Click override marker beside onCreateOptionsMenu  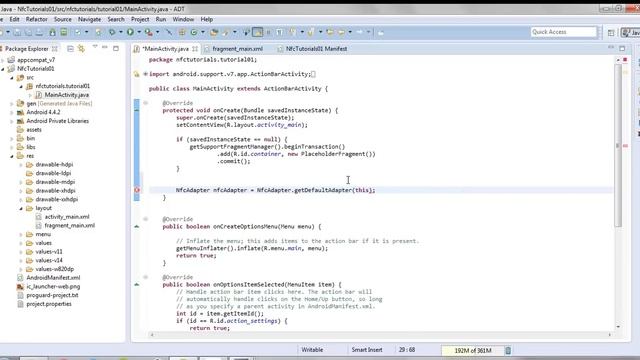(x=137, y=227)
